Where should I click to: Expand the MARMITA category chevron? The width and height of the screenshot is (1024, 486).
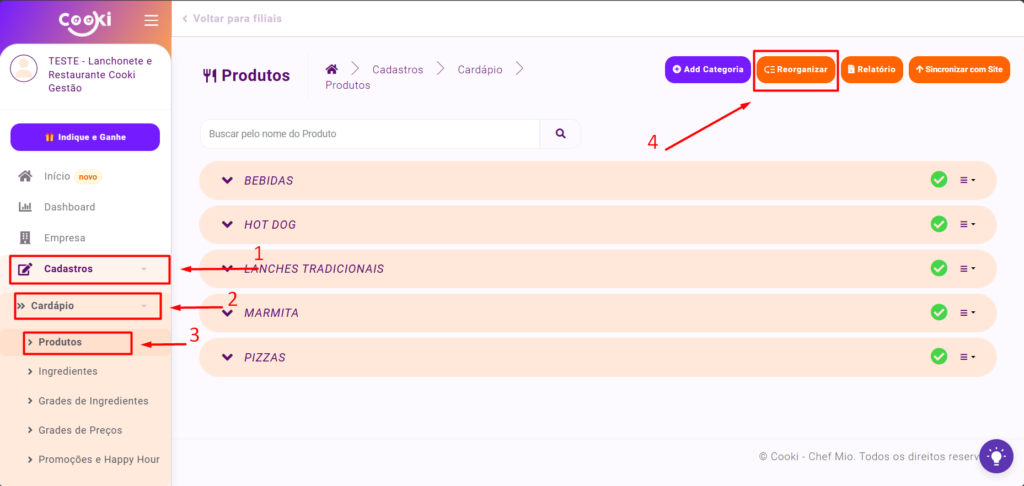pyautogui.click(x=227, y=313)
